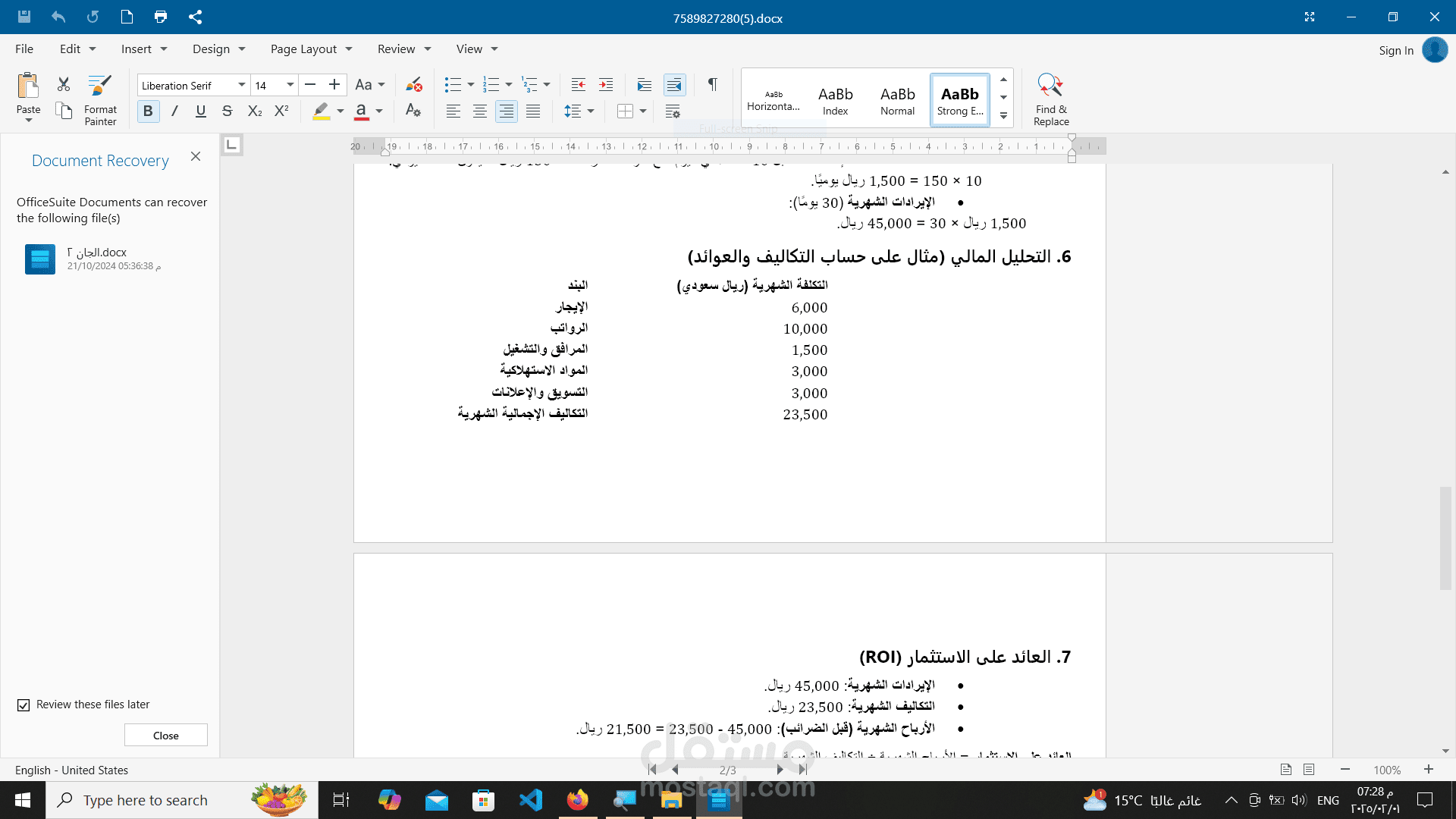This screenshot has width=1456, height=819.
Task: Cut selection with the scissors icon
Action: click(x=64, y=84)
